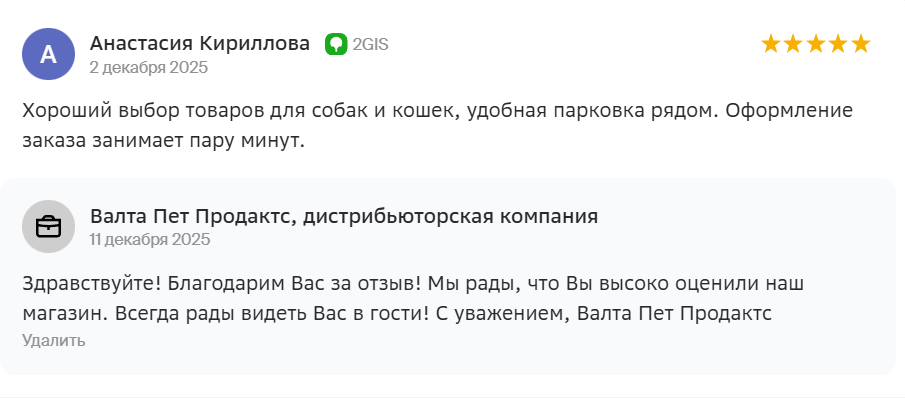Click the Удалить link under reply
Screen dimensions: 905x403
pyautogui.click(x=54, y=340)
